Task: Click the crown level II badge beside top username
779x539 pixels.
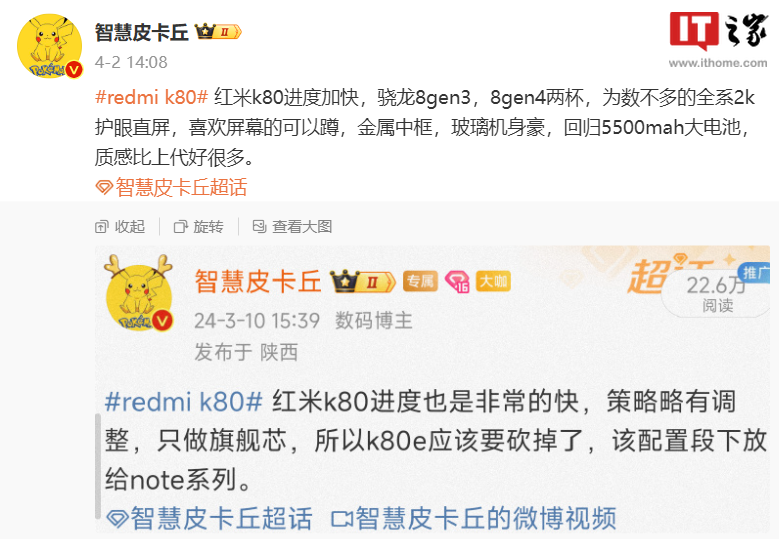Action: pos(218,32)
